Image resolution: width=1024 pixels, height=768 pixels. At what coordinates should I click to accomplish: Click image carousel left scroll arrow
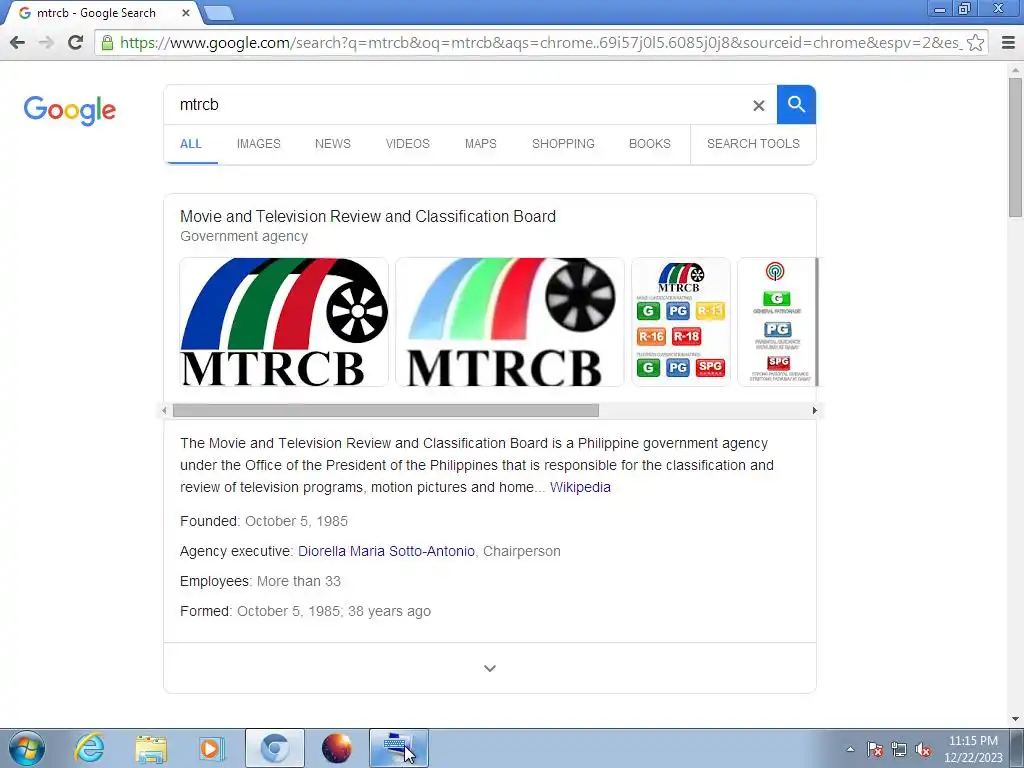[165, 411]
